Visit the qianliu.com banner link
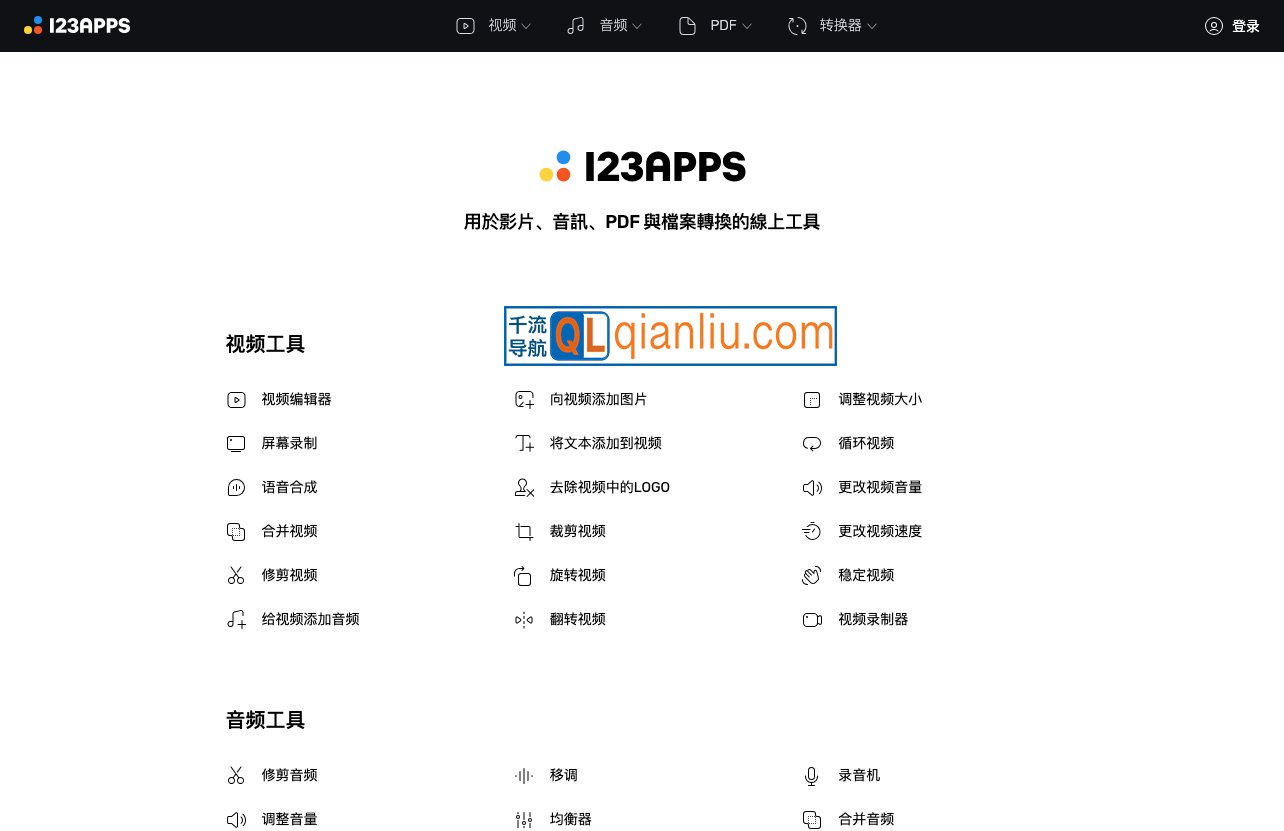The height and width of the screenshot is (831, 1284). [x=670, y=336]
